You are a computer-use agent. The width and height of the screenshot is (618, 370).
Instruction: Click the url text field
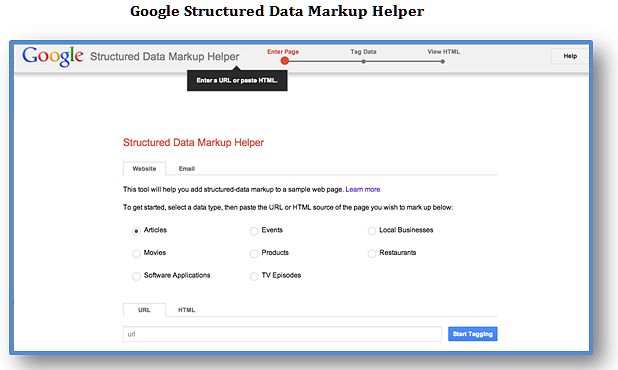[282, 334]
